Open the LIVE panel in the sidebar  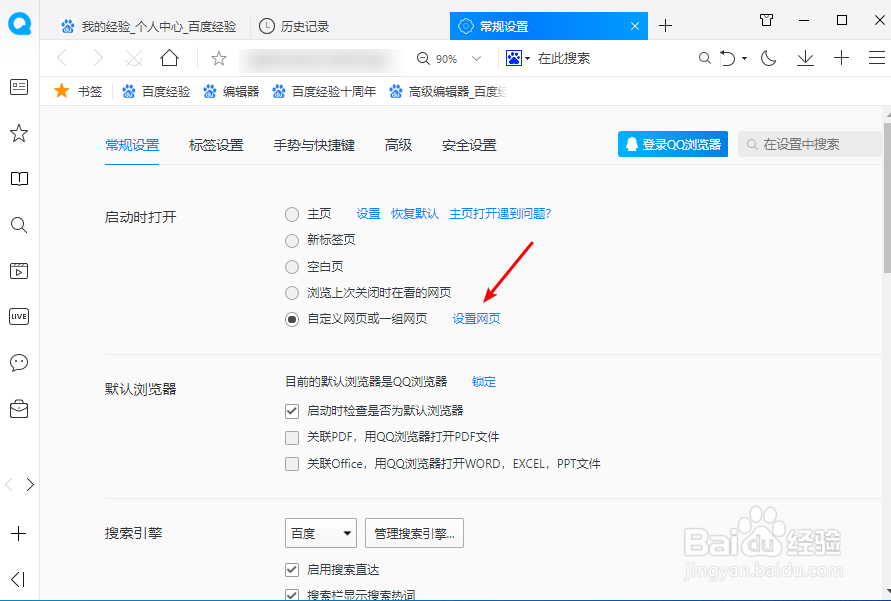pyautogui.click(x=18, y=316)
